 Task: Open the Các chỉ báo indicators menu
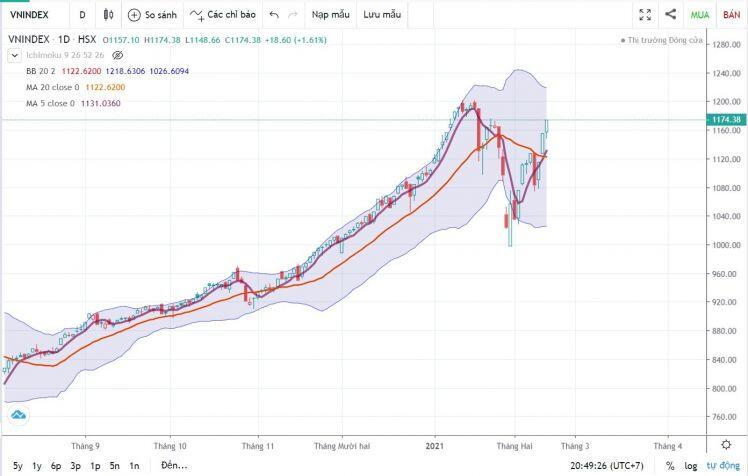click(222, 15)
